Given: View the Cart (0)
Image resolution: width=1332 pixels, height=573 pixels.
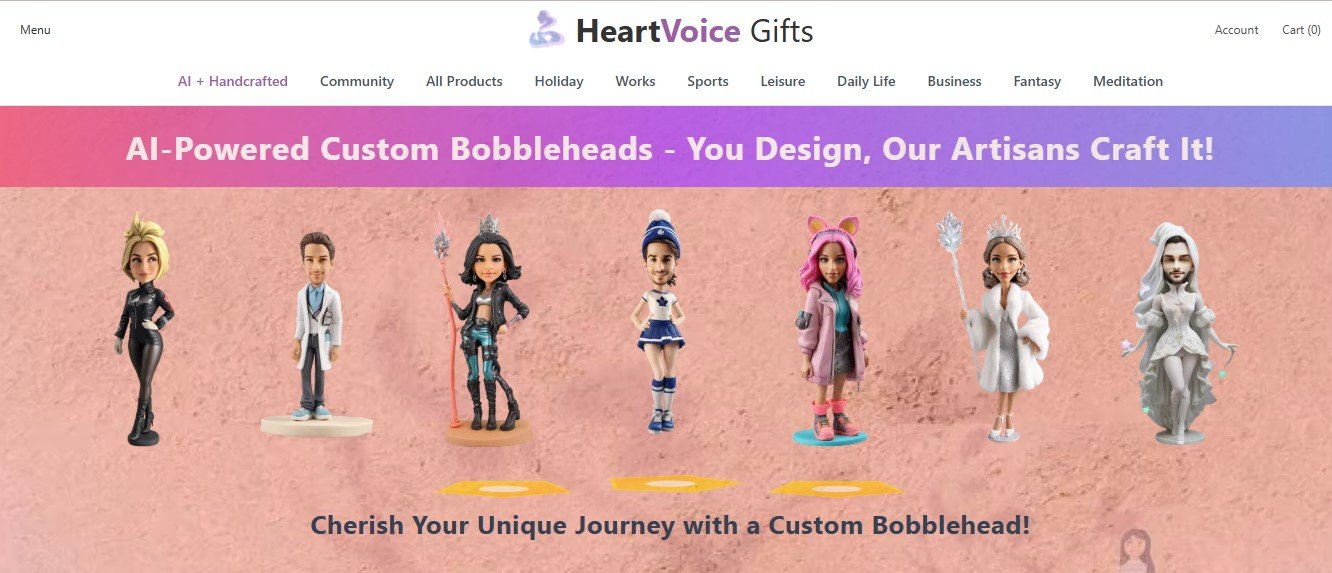Looking at the screenshot, I should [1301, 30].
